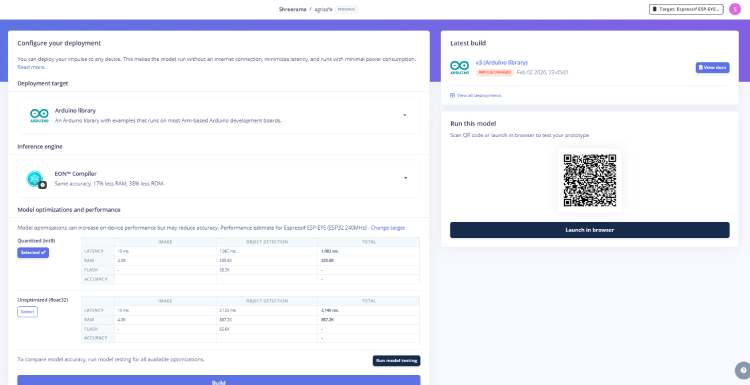This screenshot has height=385, width=750.
Task: Click the Model optimizations and performance heading
Action: (x=69, y=209)
